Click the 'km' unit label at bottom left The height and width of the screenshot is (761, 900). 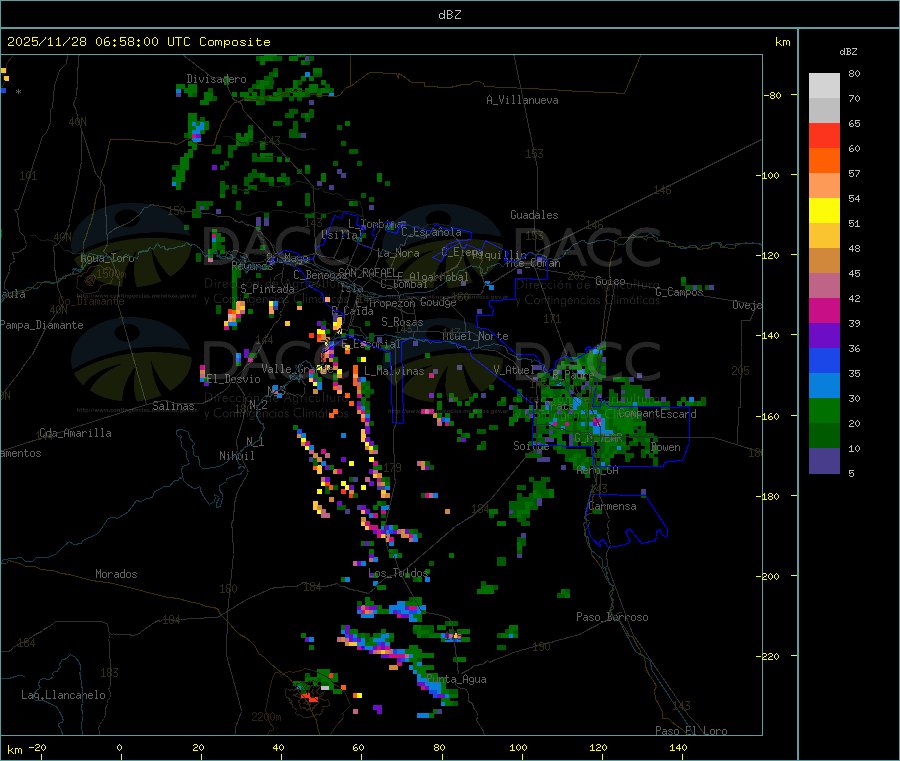(14, 750)
